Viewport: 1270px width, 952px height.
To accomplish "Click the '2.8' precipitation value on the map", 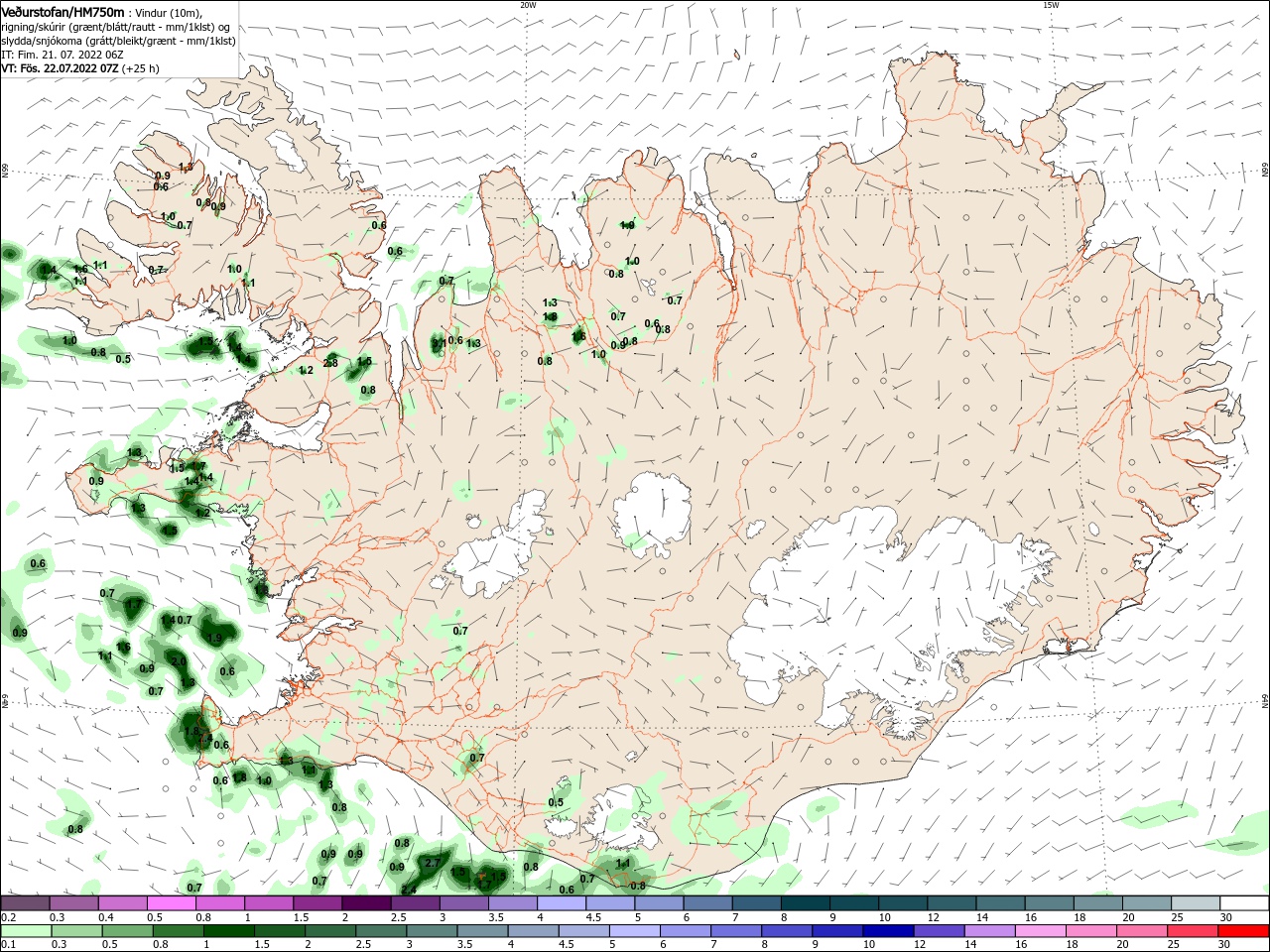I will (331, 364).
